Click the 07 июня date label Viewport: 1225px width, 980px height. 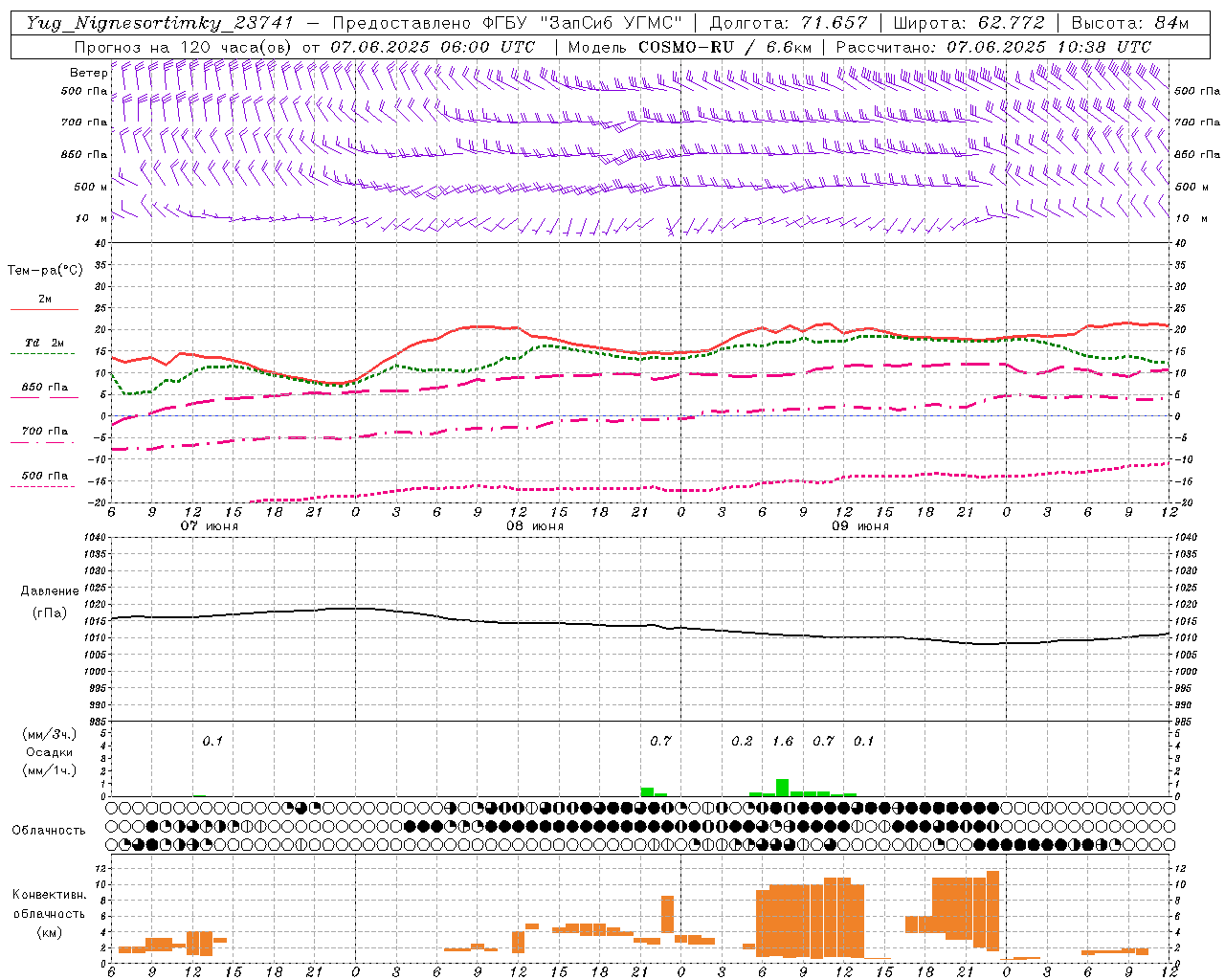210,525
